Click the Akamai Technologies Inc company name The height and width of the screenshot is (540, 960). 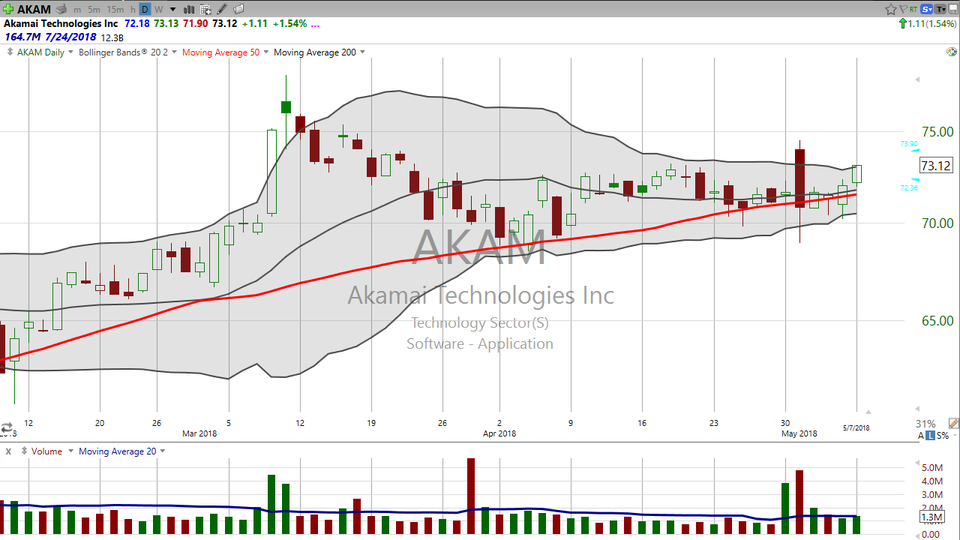pos(61,23)
